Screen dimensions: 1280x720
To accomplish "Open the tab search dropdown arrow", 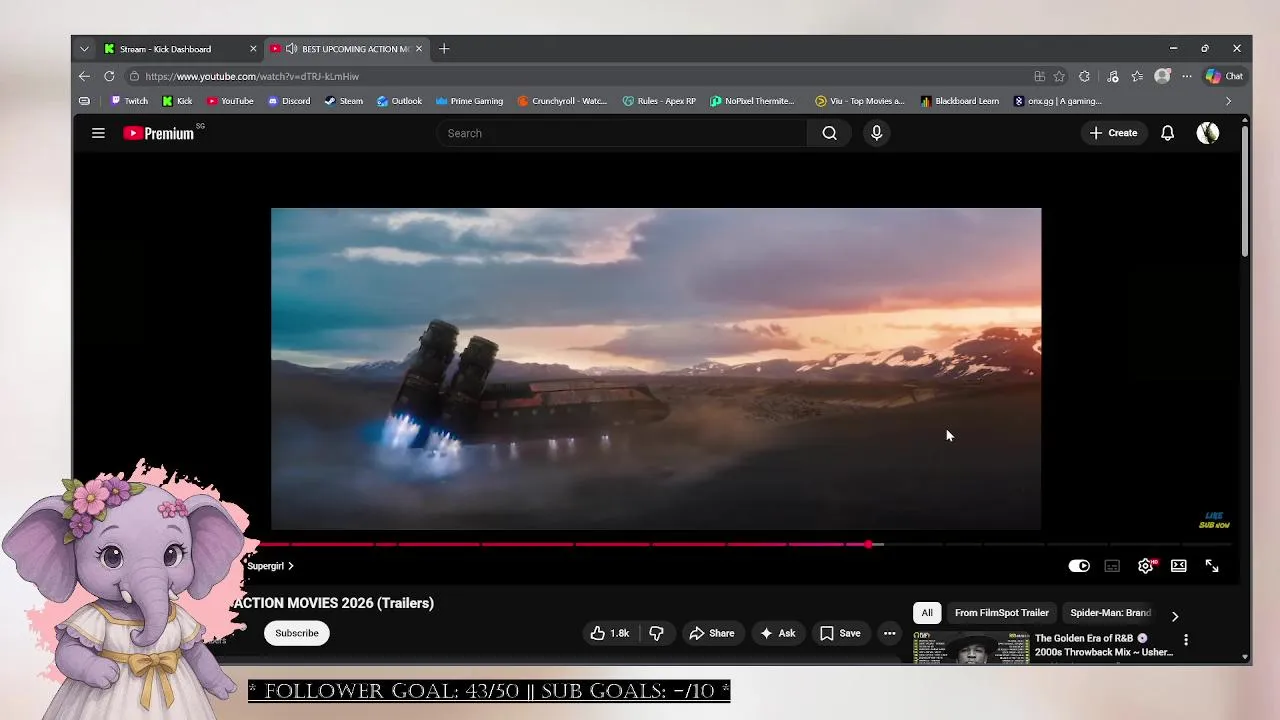I will click(x=84, y=49).
